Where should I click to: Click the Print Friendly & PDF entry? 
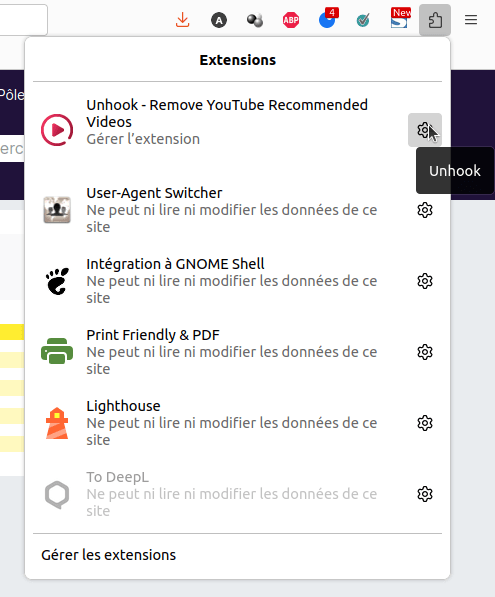click(219, 352)
